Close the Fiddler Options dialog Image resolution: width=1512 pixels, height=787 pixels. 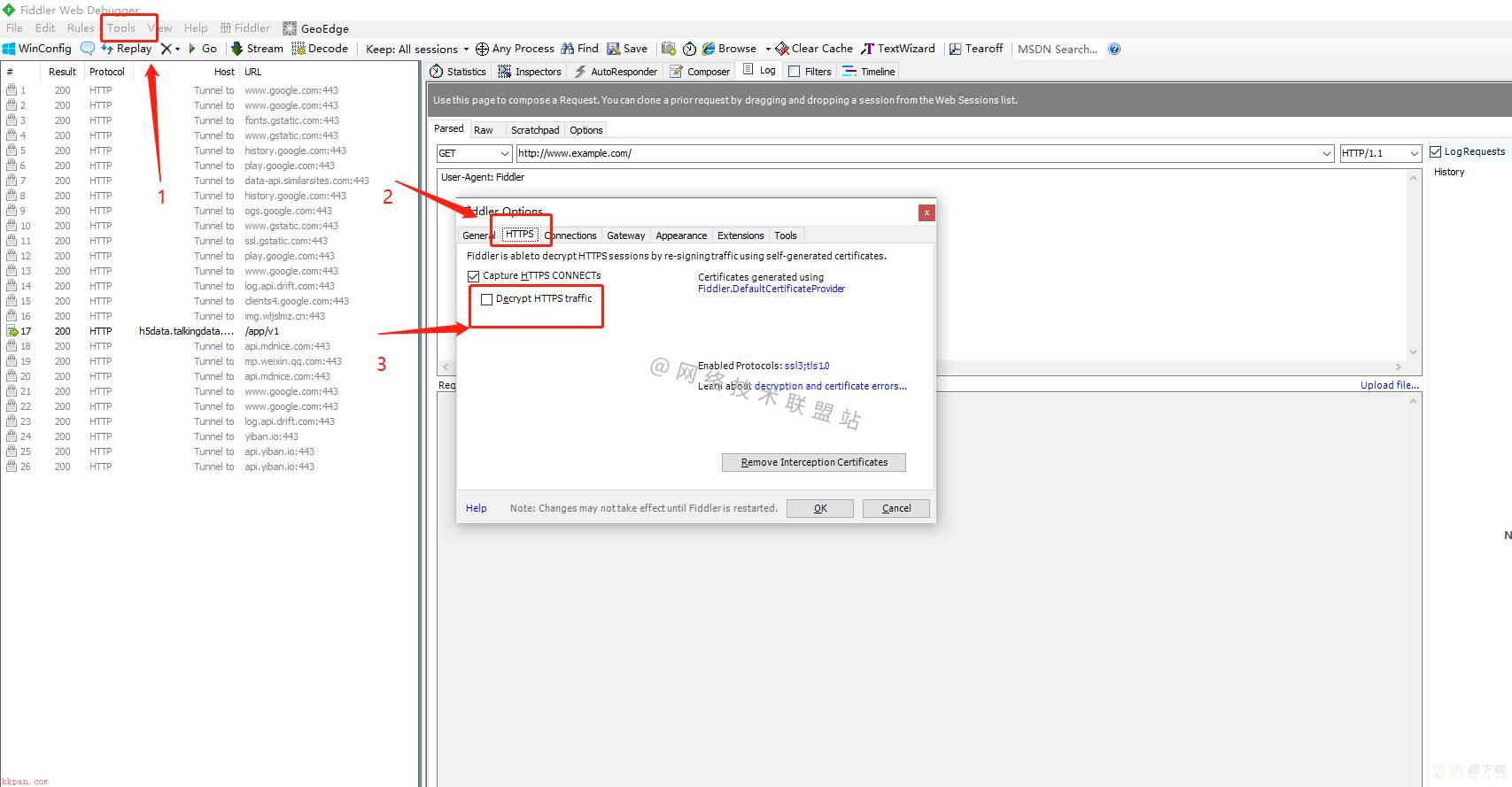[x=927, y=212]
